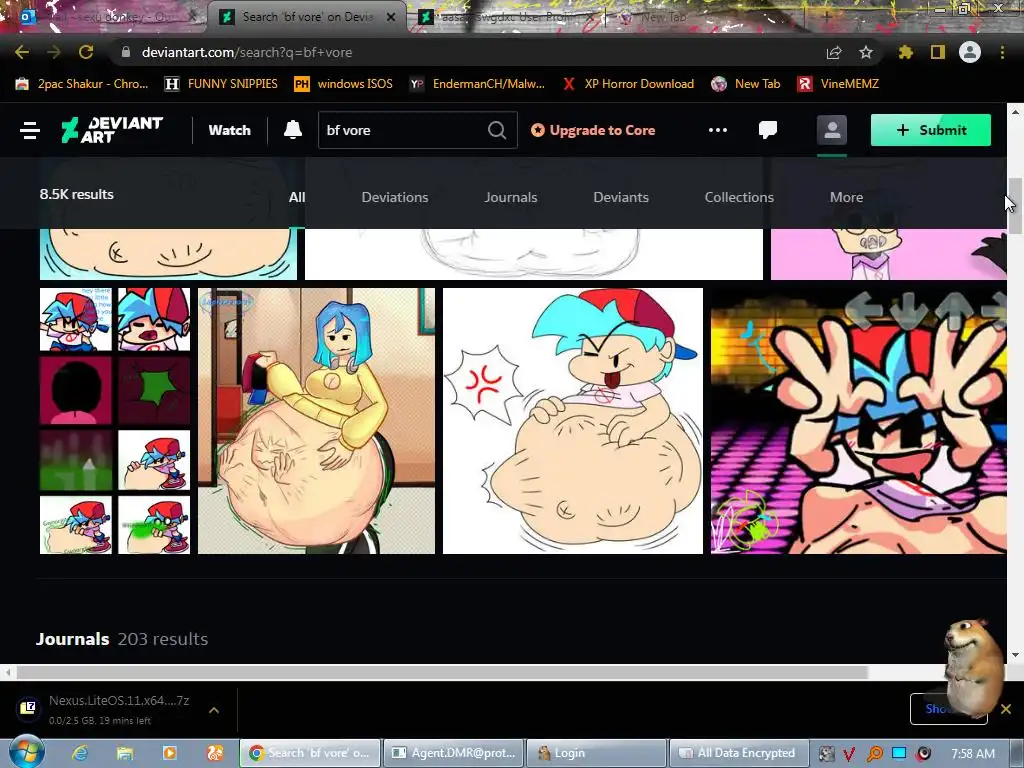Open the Login taskbar window
The image size is (1024, 768).
pos(596,753)
